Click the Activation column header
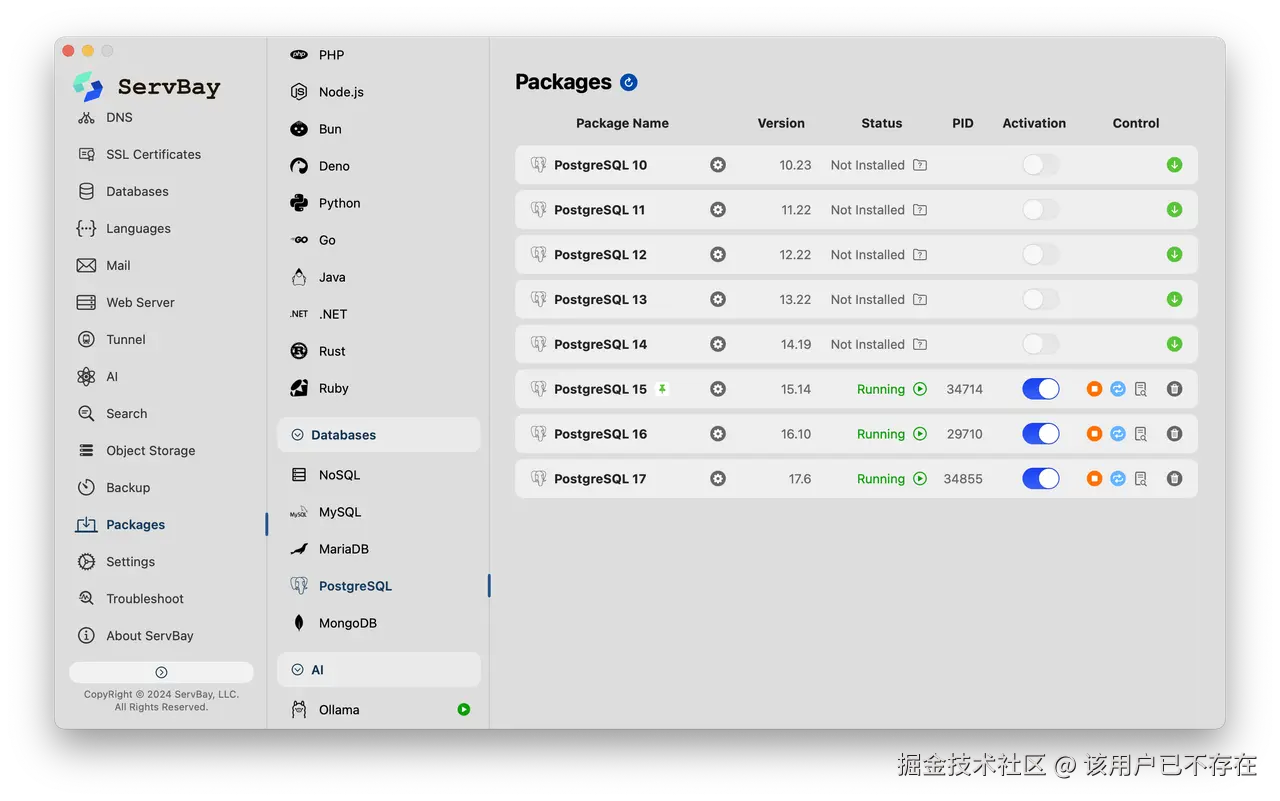This screenshot has width=1280, height=801. click(x=1034, y=123)
